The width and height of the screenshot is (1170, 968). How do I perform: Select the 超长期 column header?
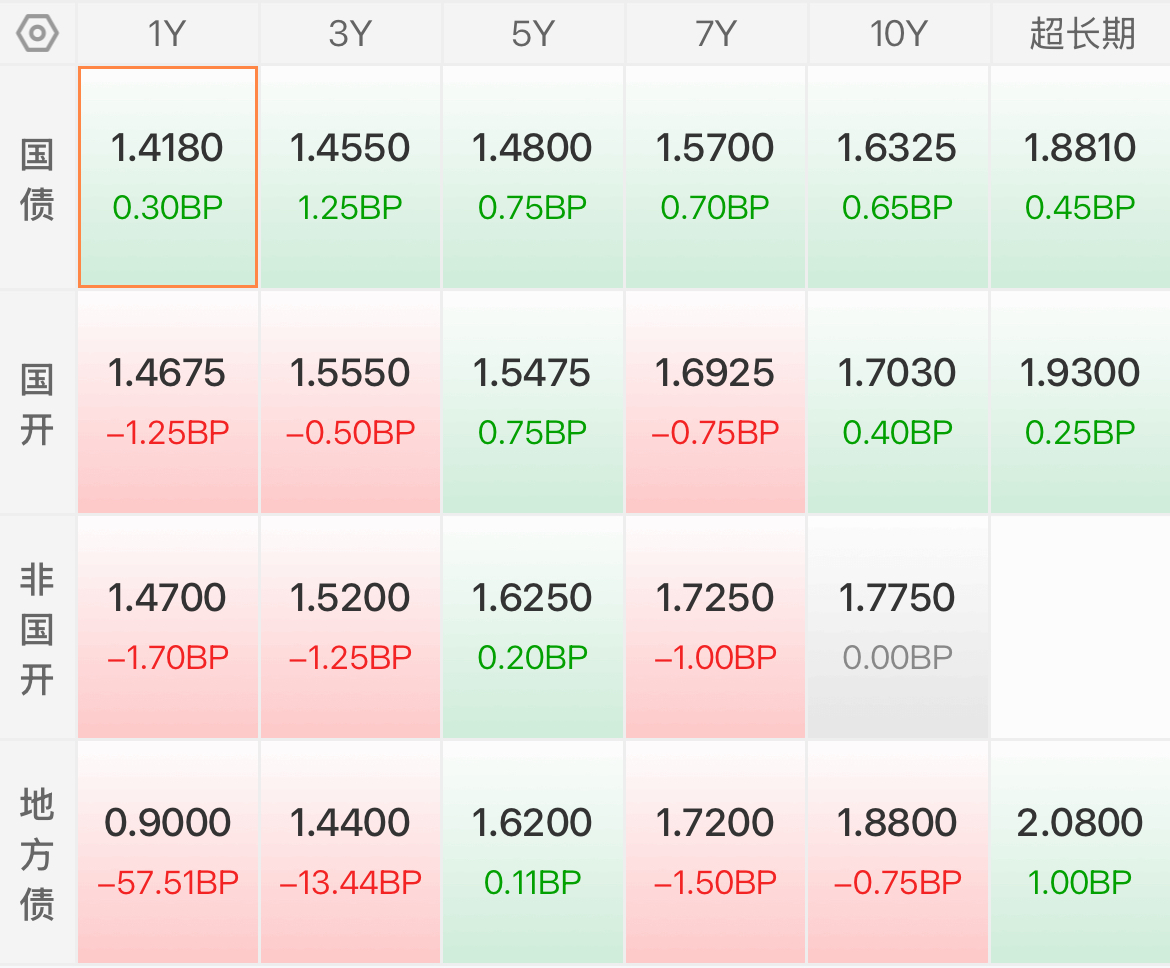click(1081, 34)
